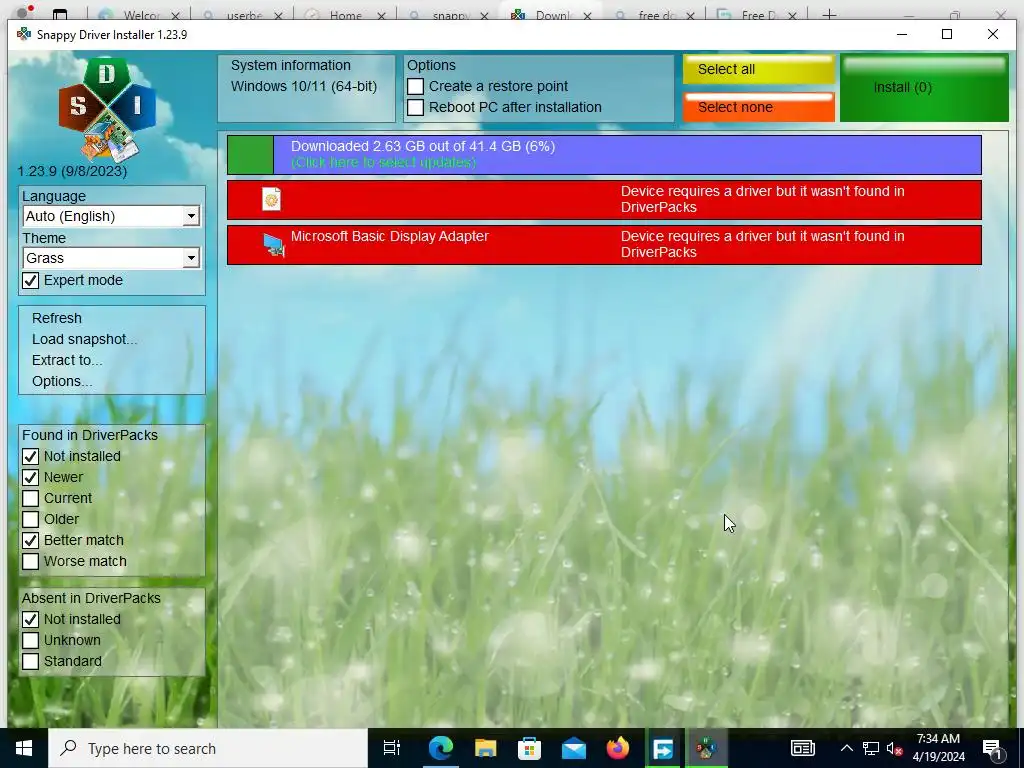The height and width of the screenshot is (768, 1024).
Task: Click the System information panel
Action: 306,88
